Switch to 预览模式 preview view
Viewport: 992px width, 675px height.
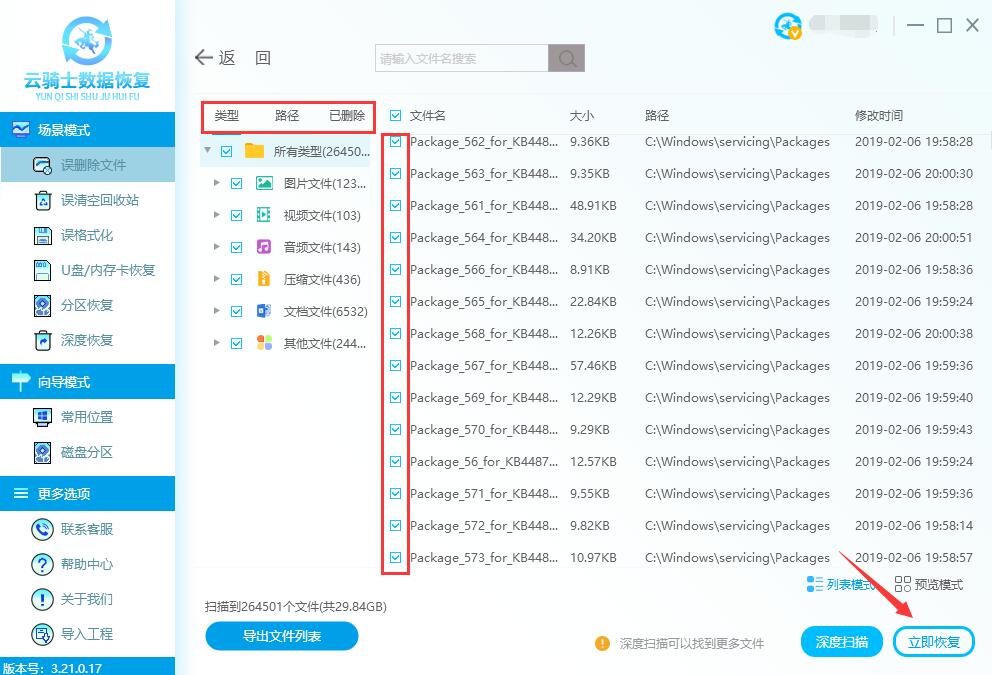point(929,584)
